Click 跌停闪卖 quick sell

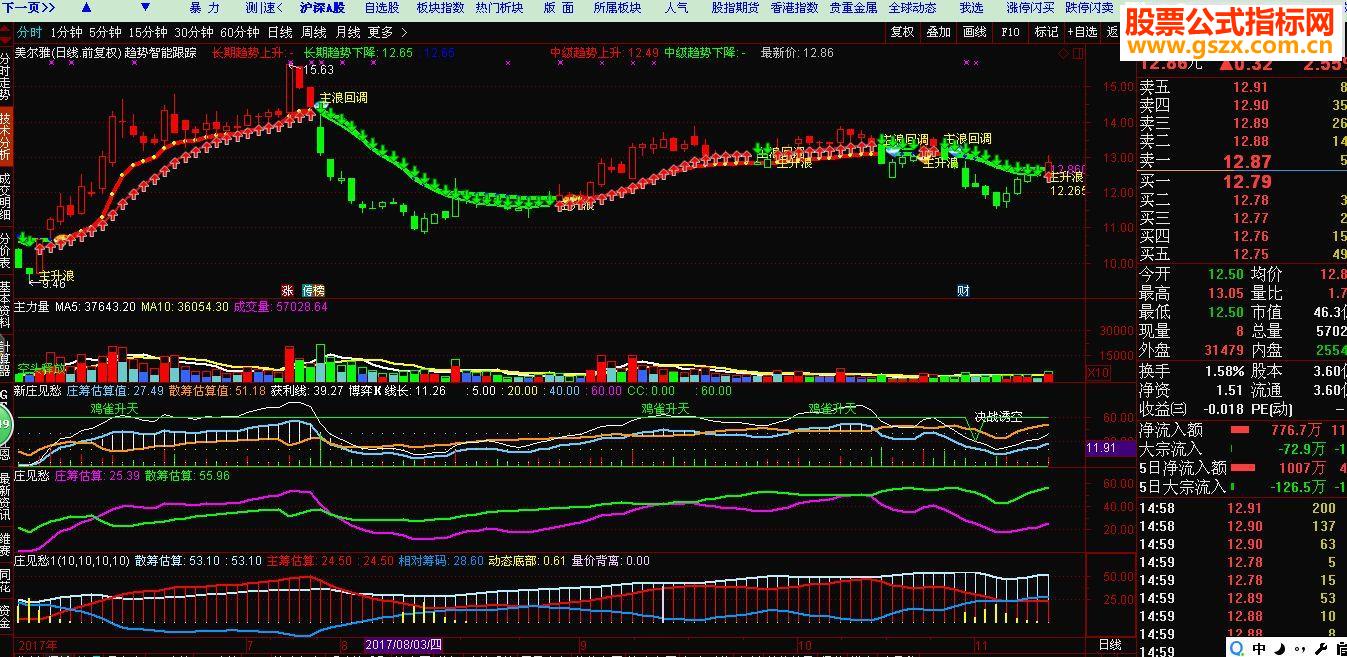[x=1089, y=8]
